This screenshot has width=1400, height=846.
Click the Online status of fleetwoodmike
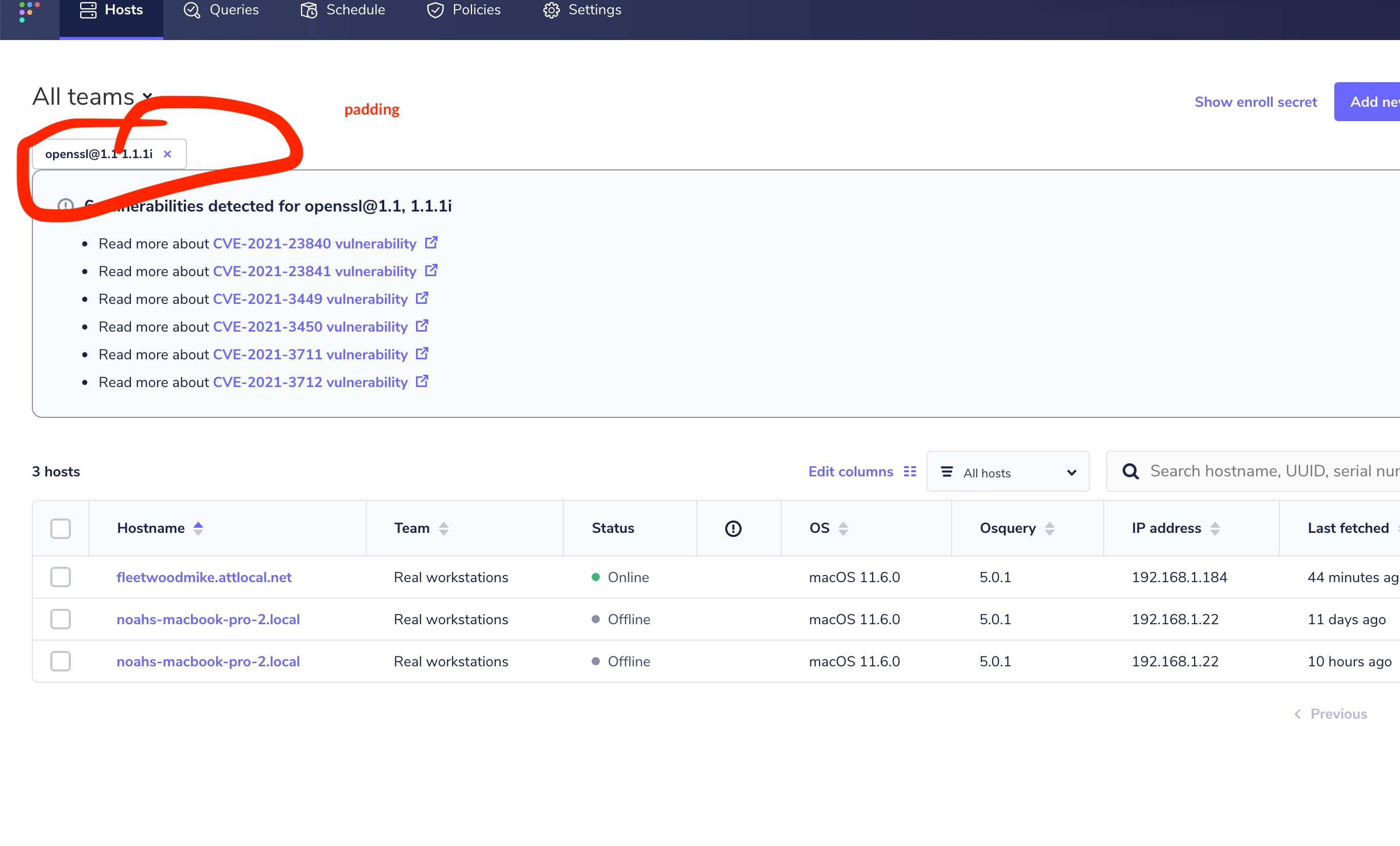click(x=620, y=578)
